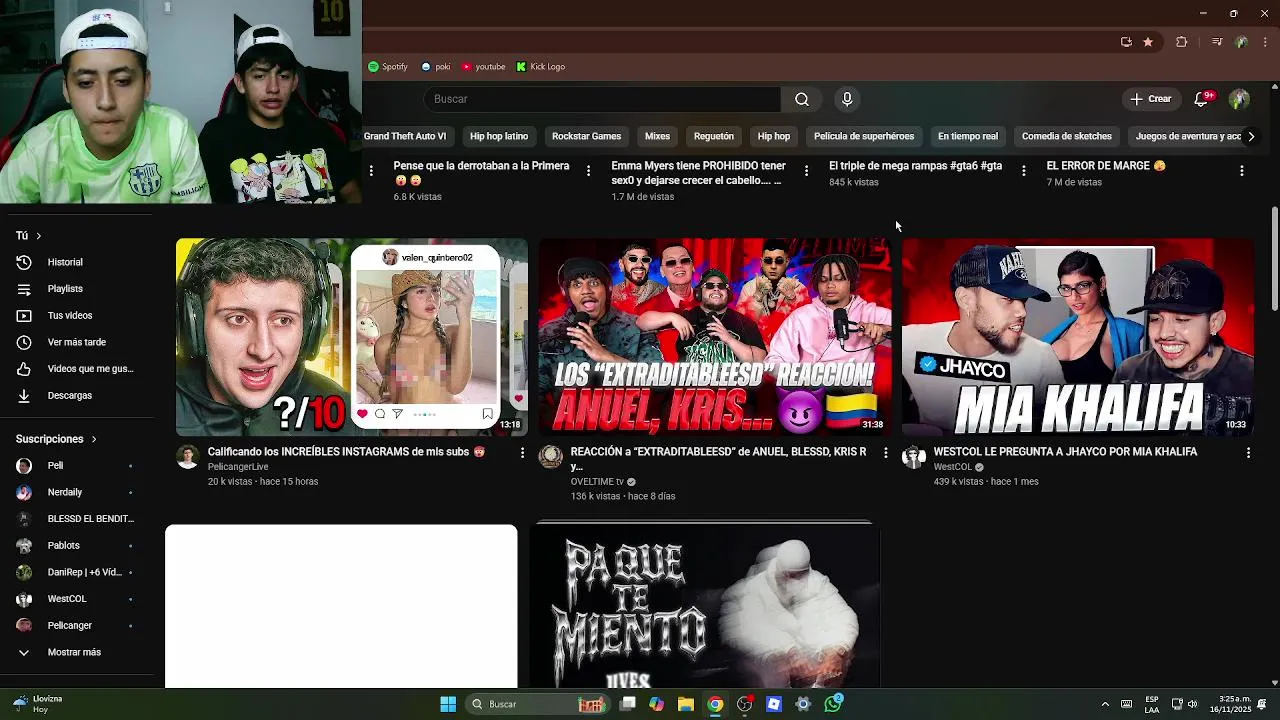1280x720 pixels.
Task: Open Calificando los INCREÍBLES INSTAGRAMS title link
Action: (346, 452)
